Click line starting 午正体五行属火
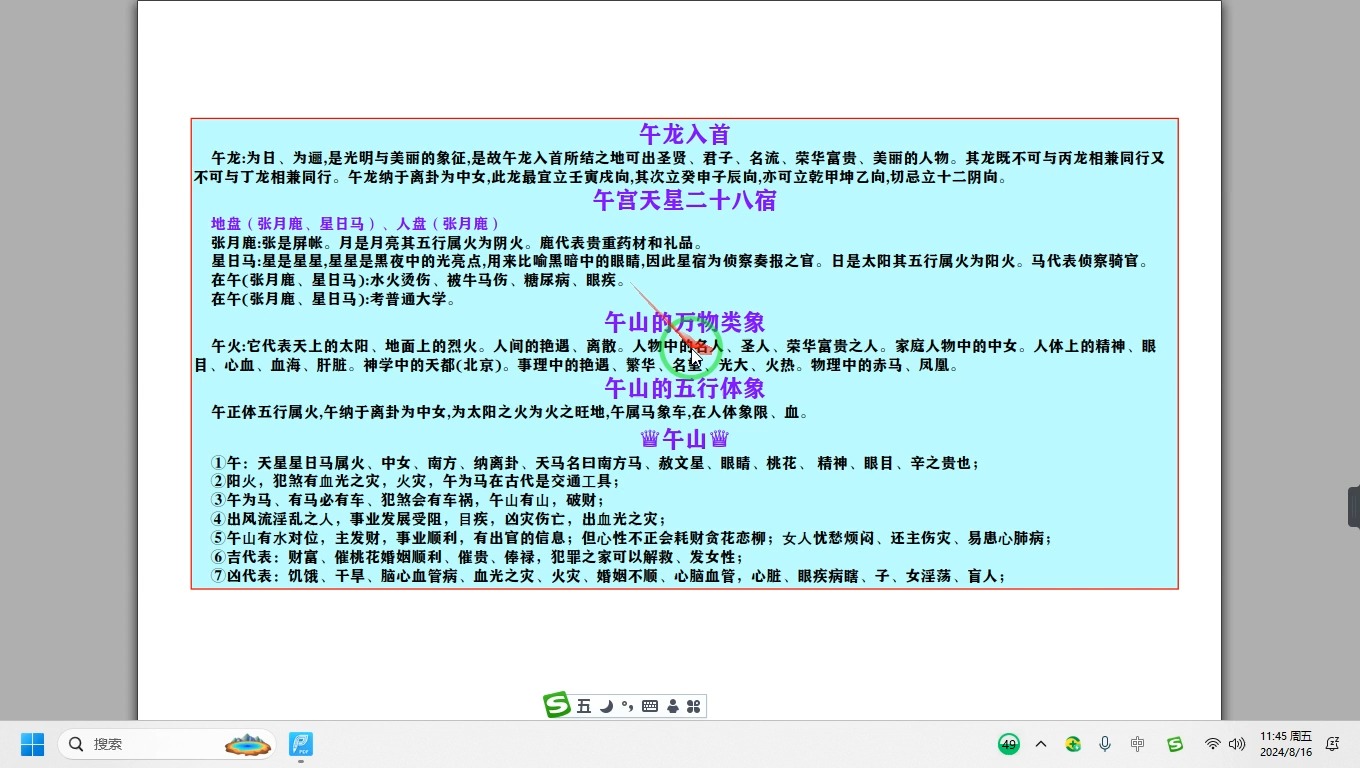Image resolution: width=1360 pixels, height=768 pixels. (x=510, y=412)
